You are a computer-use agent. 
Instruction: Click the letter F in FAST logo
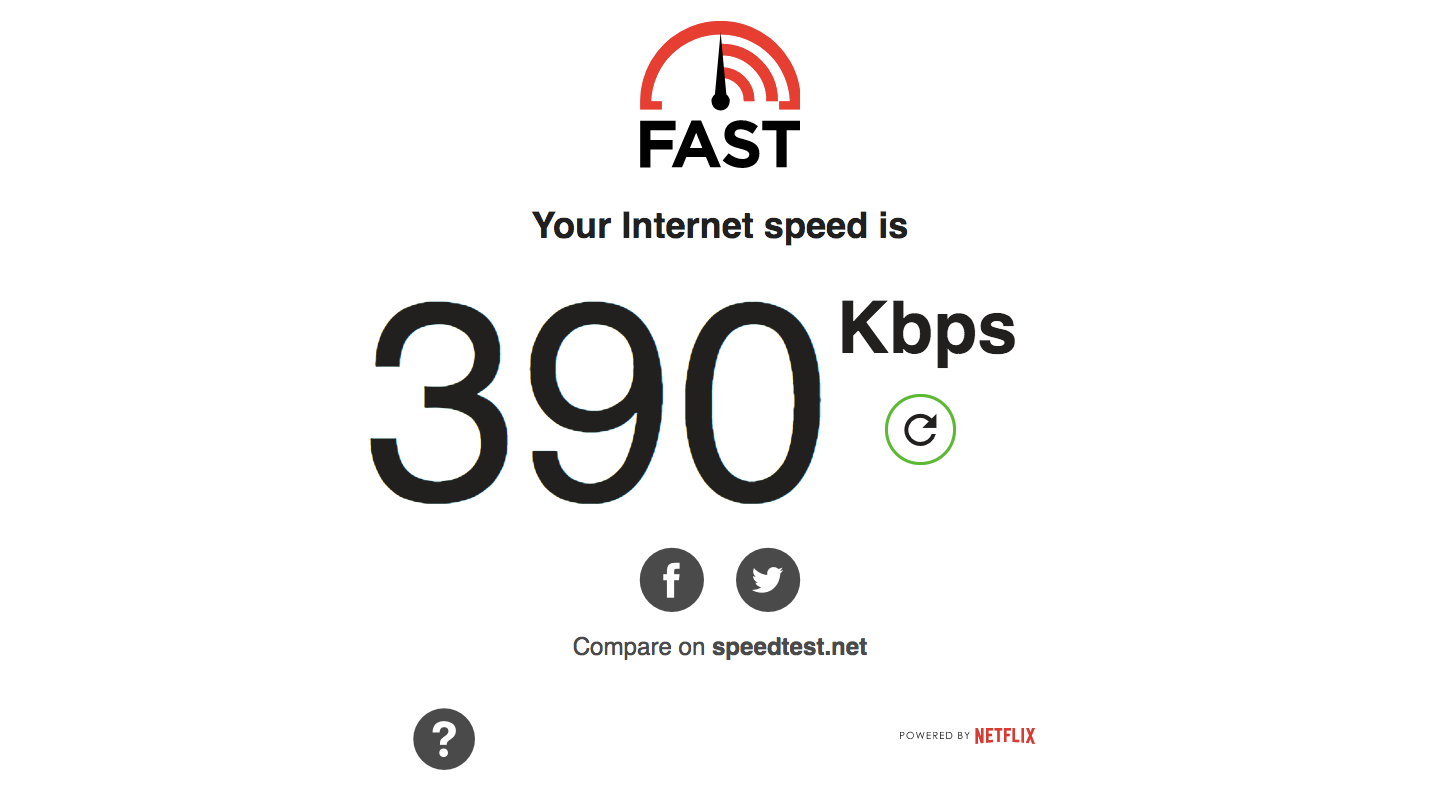[656, 144]
